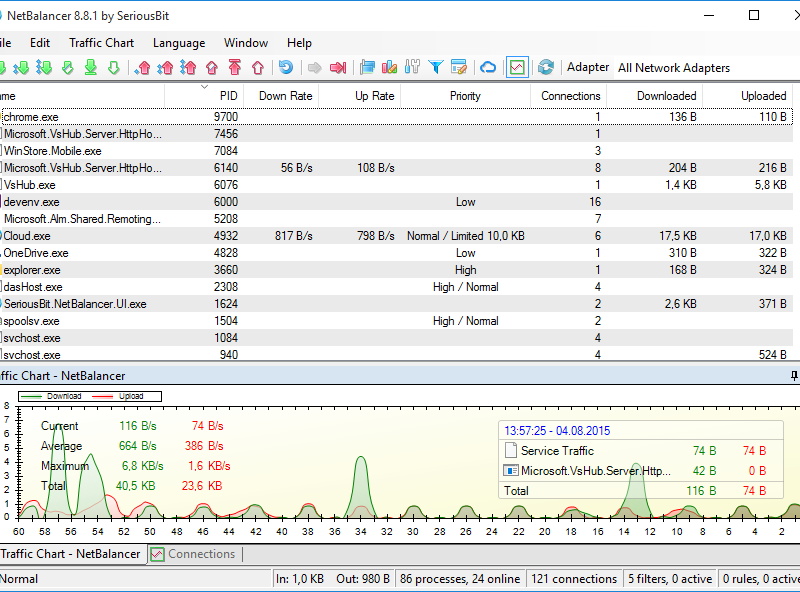Click the hollow red upload arrow icon

click(x=258, y=67)
